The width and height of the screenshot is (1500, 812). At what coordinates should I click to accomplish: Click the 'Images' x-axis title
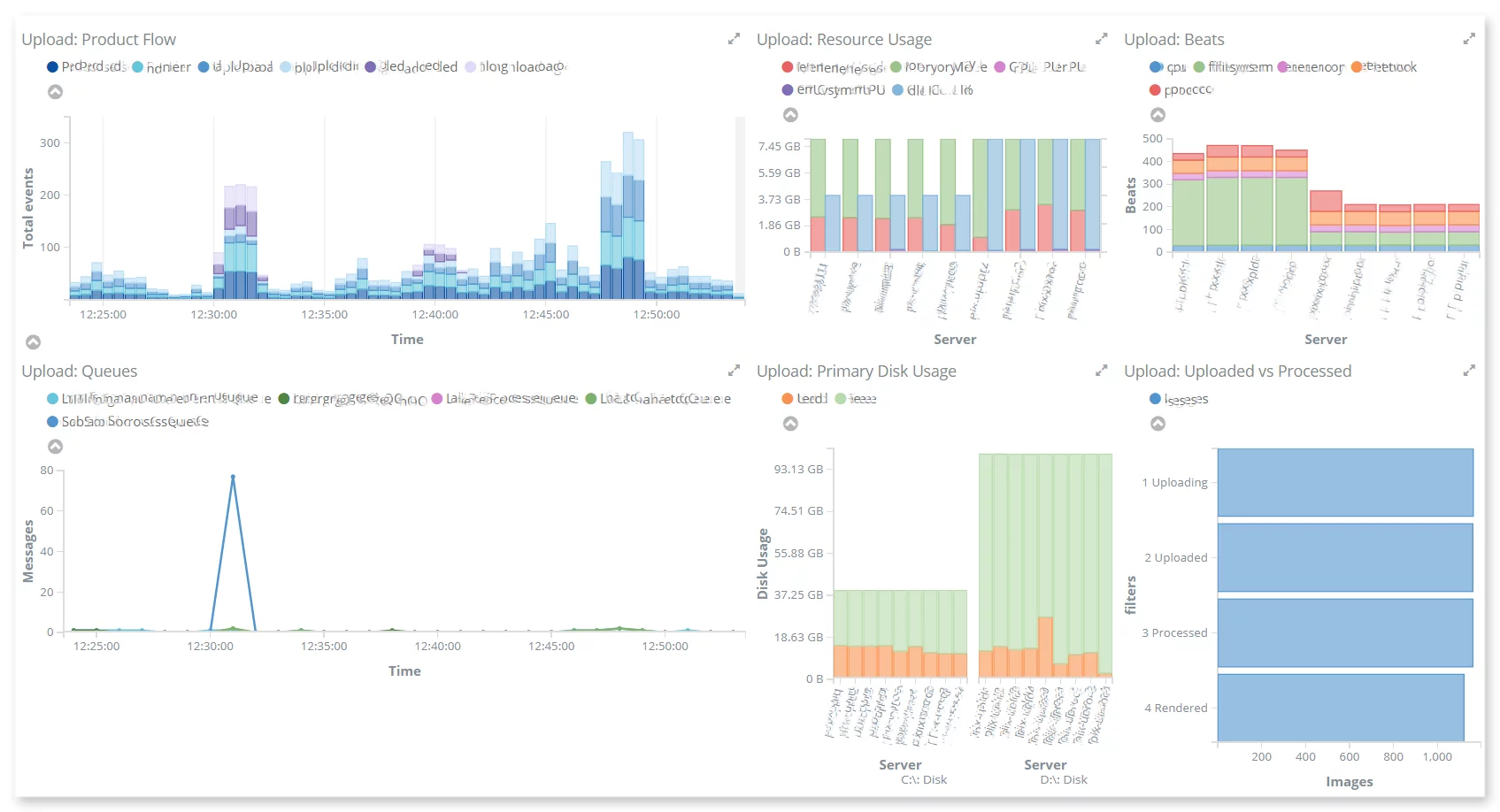1350,782
